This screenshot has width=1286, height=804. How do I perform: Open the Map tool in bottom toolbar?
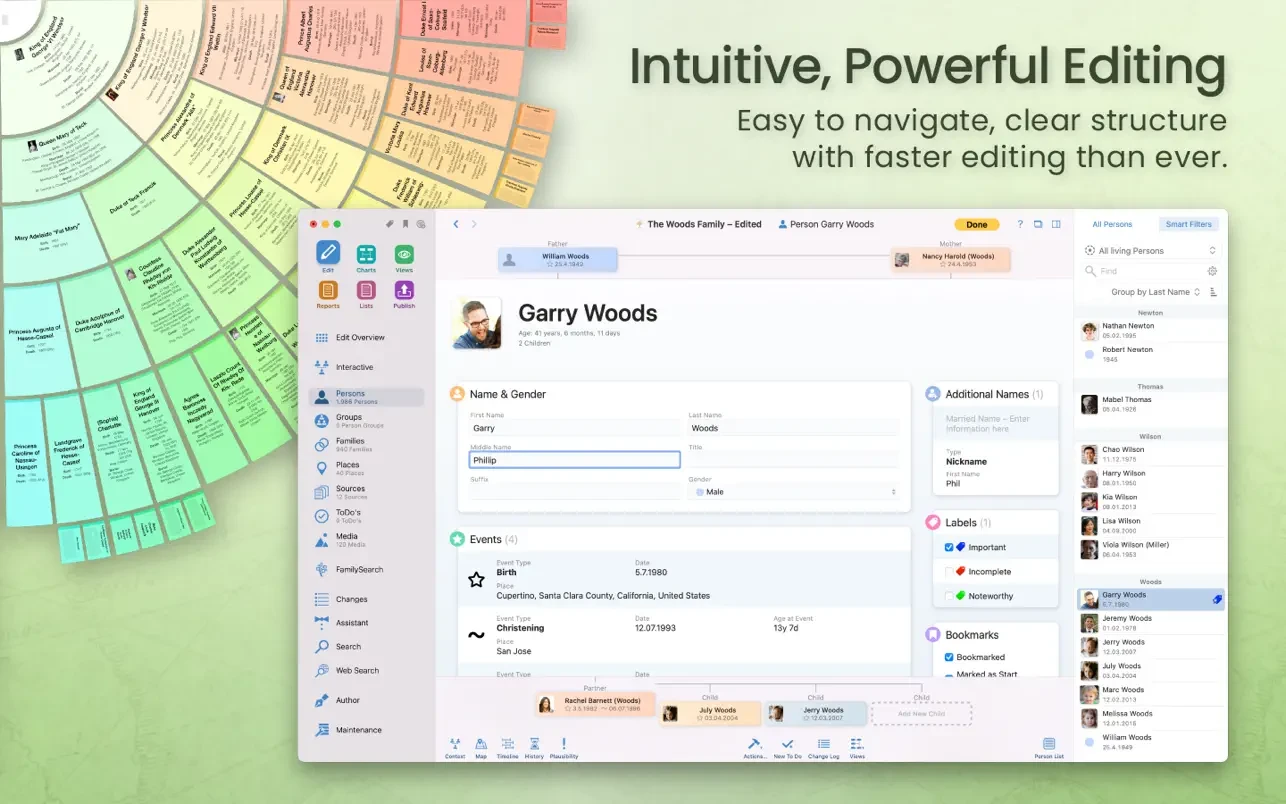tap(481, 744)
